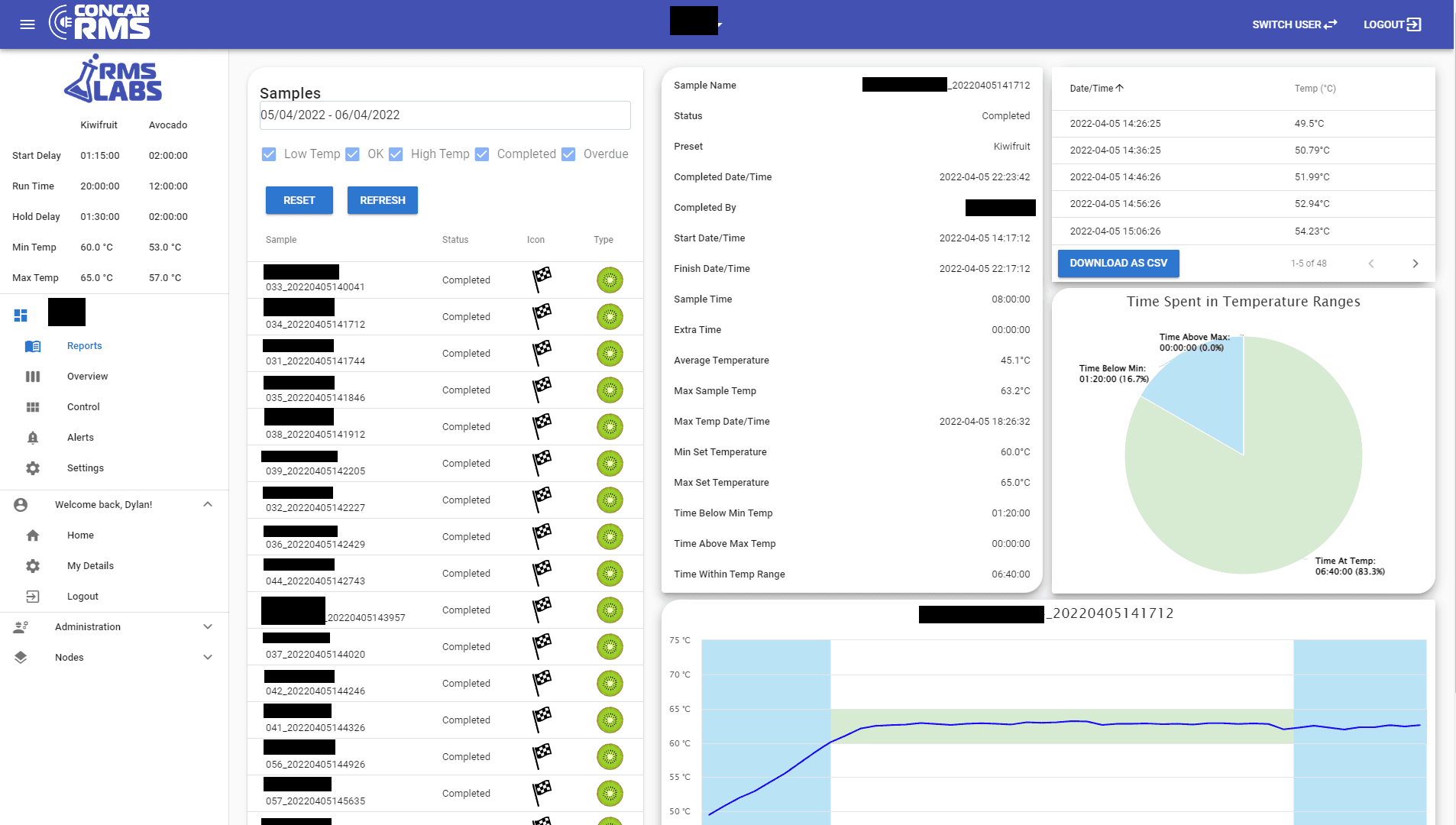
Task: Select sample row 041_20220405144326
Action: pos(445,720)
